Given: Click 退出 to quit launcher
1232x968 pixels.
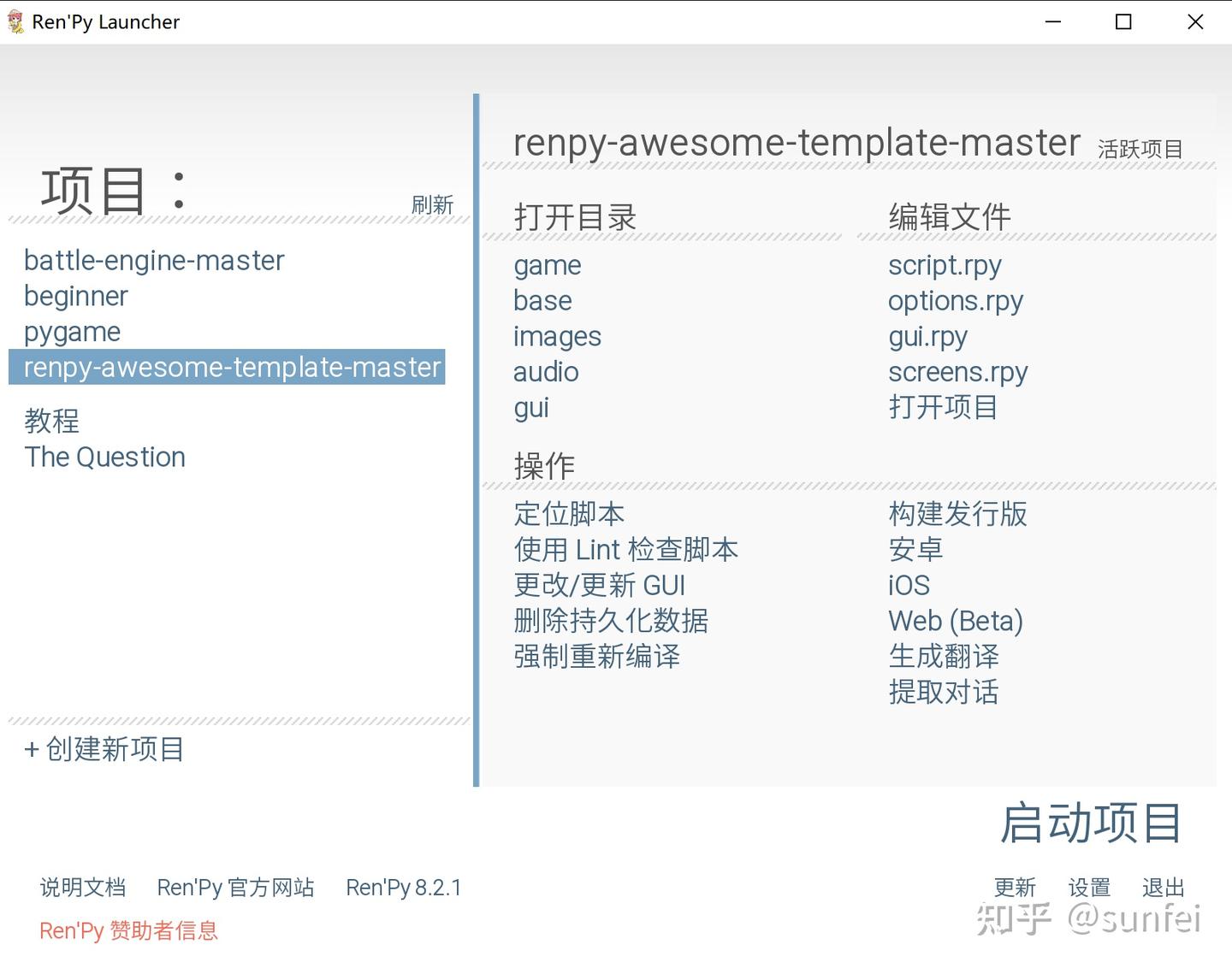Looking at the screenshot, I should 1164,888.
